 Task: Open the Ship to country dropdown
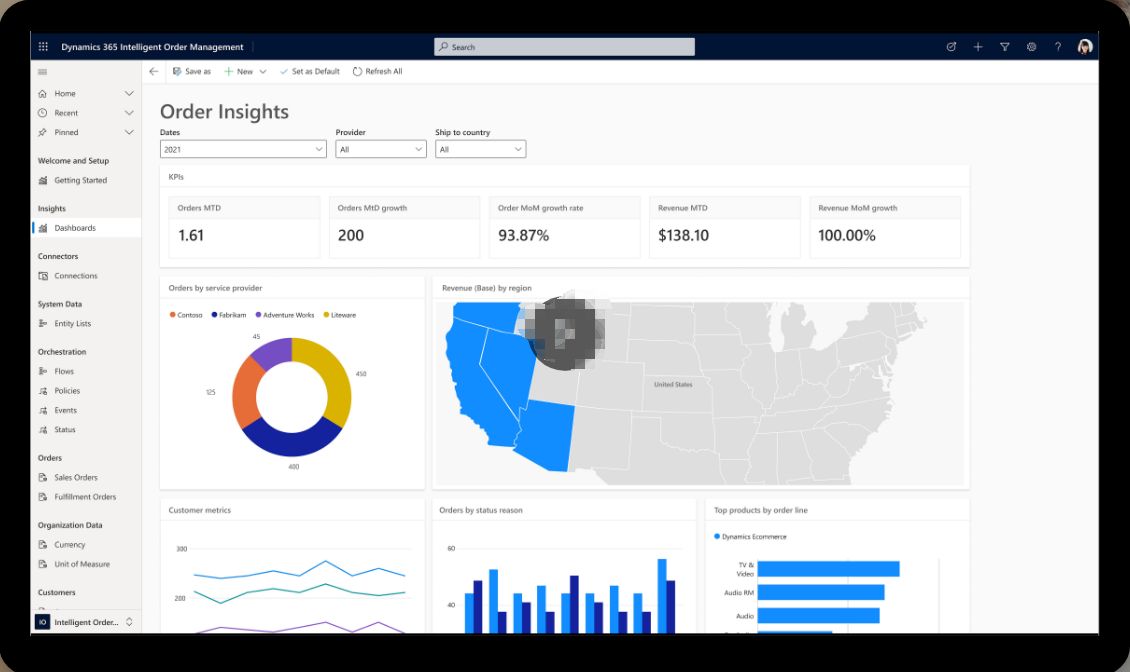click(480, 149)
